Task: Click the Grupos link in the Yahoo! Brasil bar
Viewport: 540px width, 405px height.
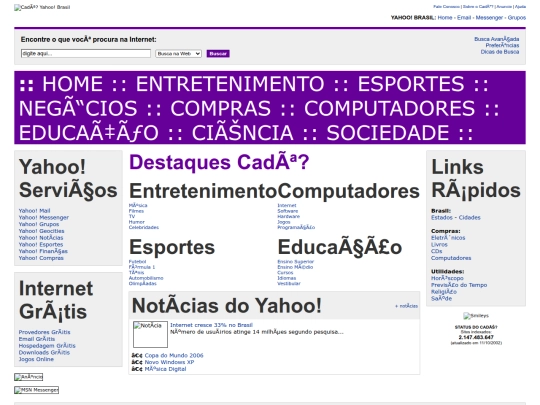Action: pos(517,18)
